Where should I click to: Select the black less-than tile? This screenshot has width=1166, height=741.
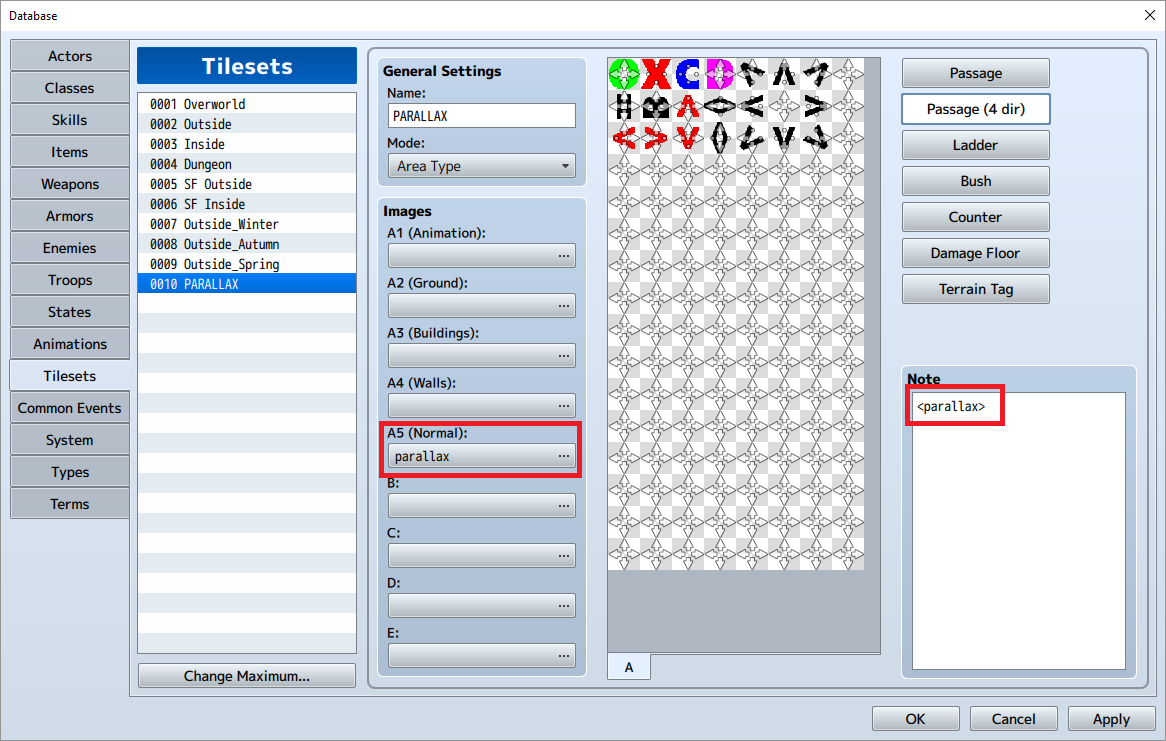coord(752,106)
